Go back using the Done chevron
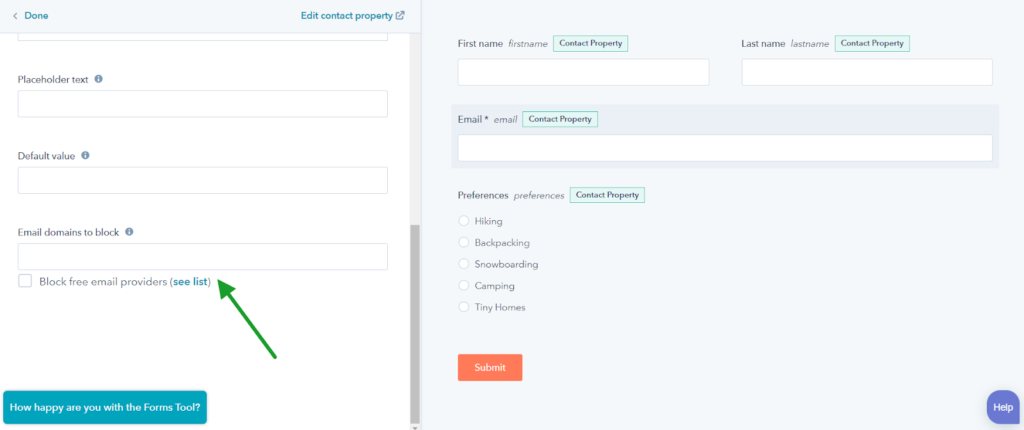1024x430 pixels. click(15, 16)
